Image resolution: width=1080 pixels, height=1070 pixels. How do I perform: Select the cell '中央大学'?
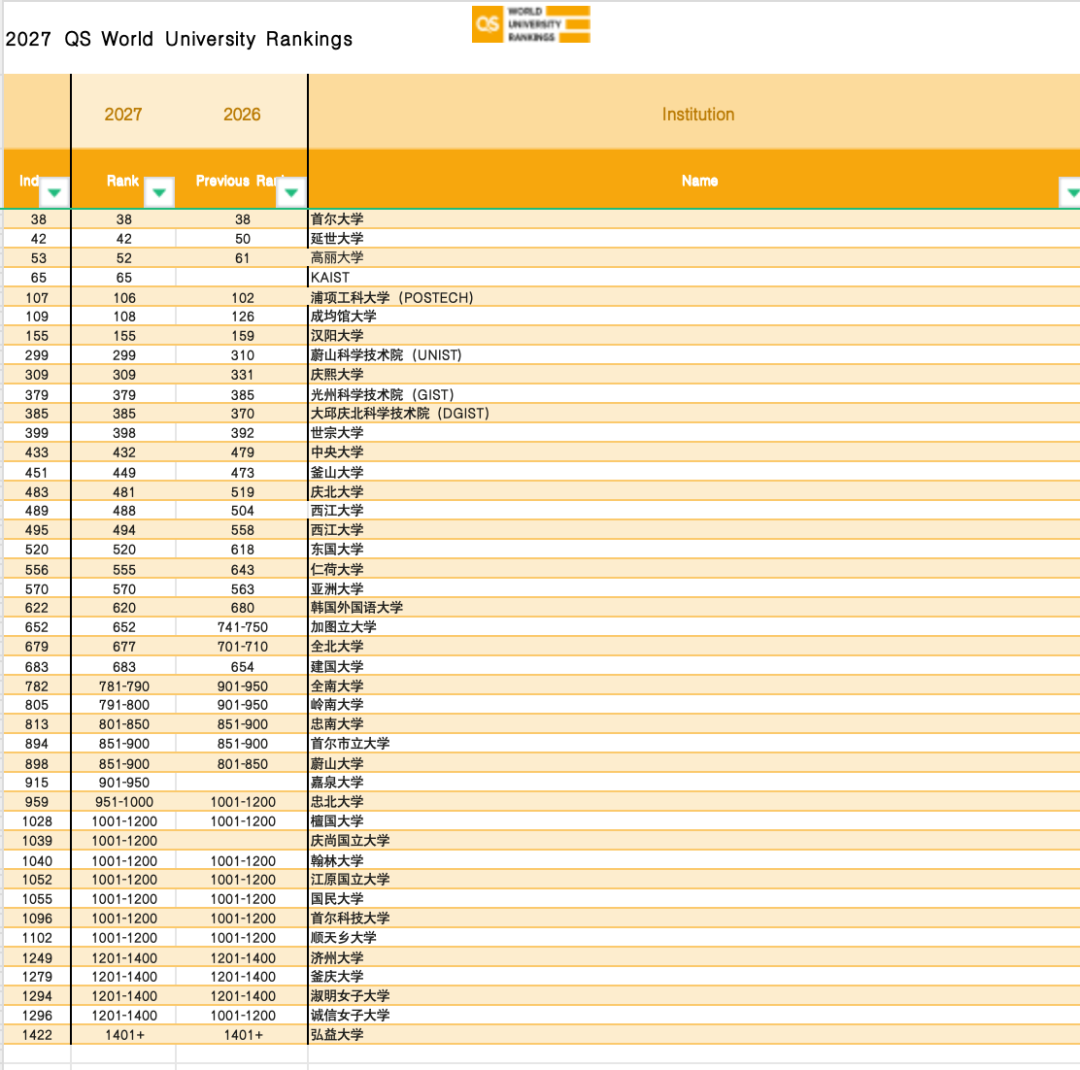point(694,452)
